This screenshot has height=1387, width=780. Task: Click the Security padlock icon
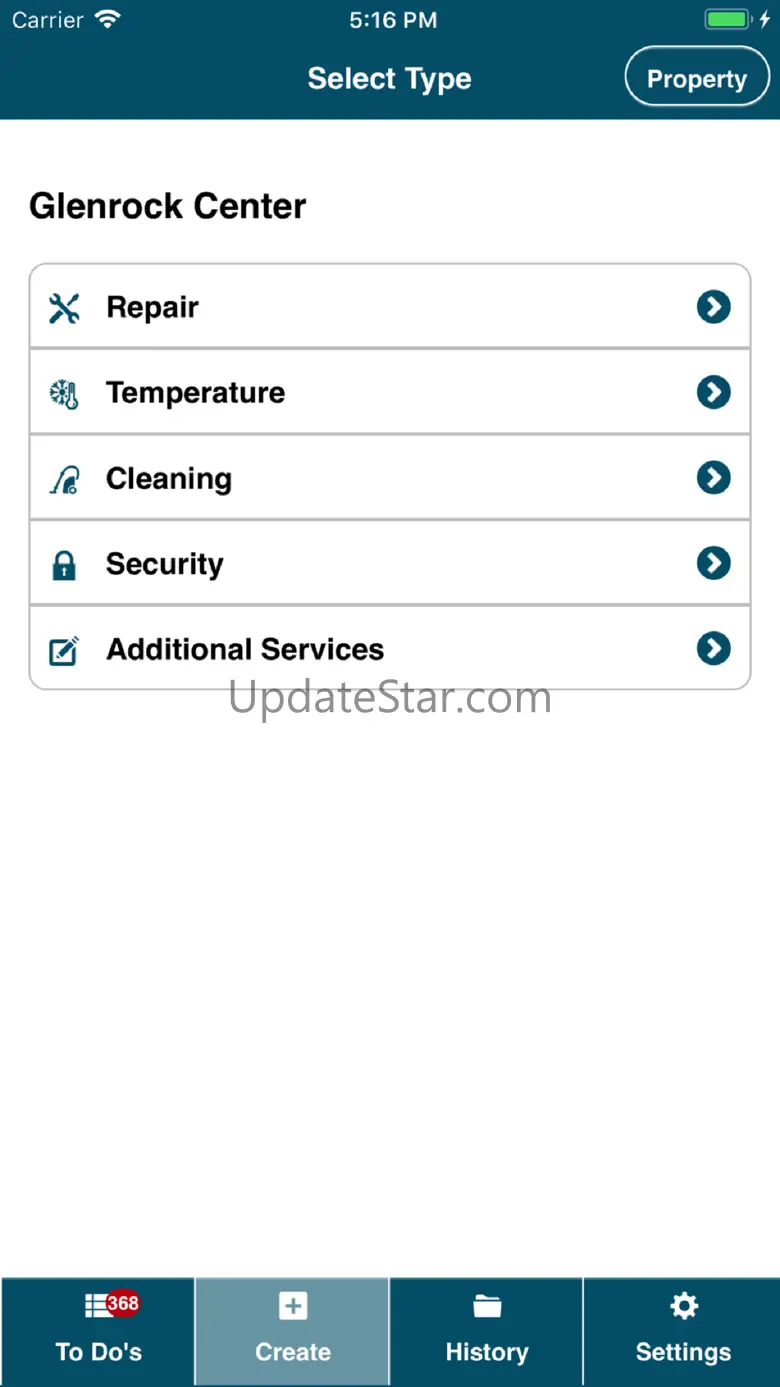(x=64, y=565)
